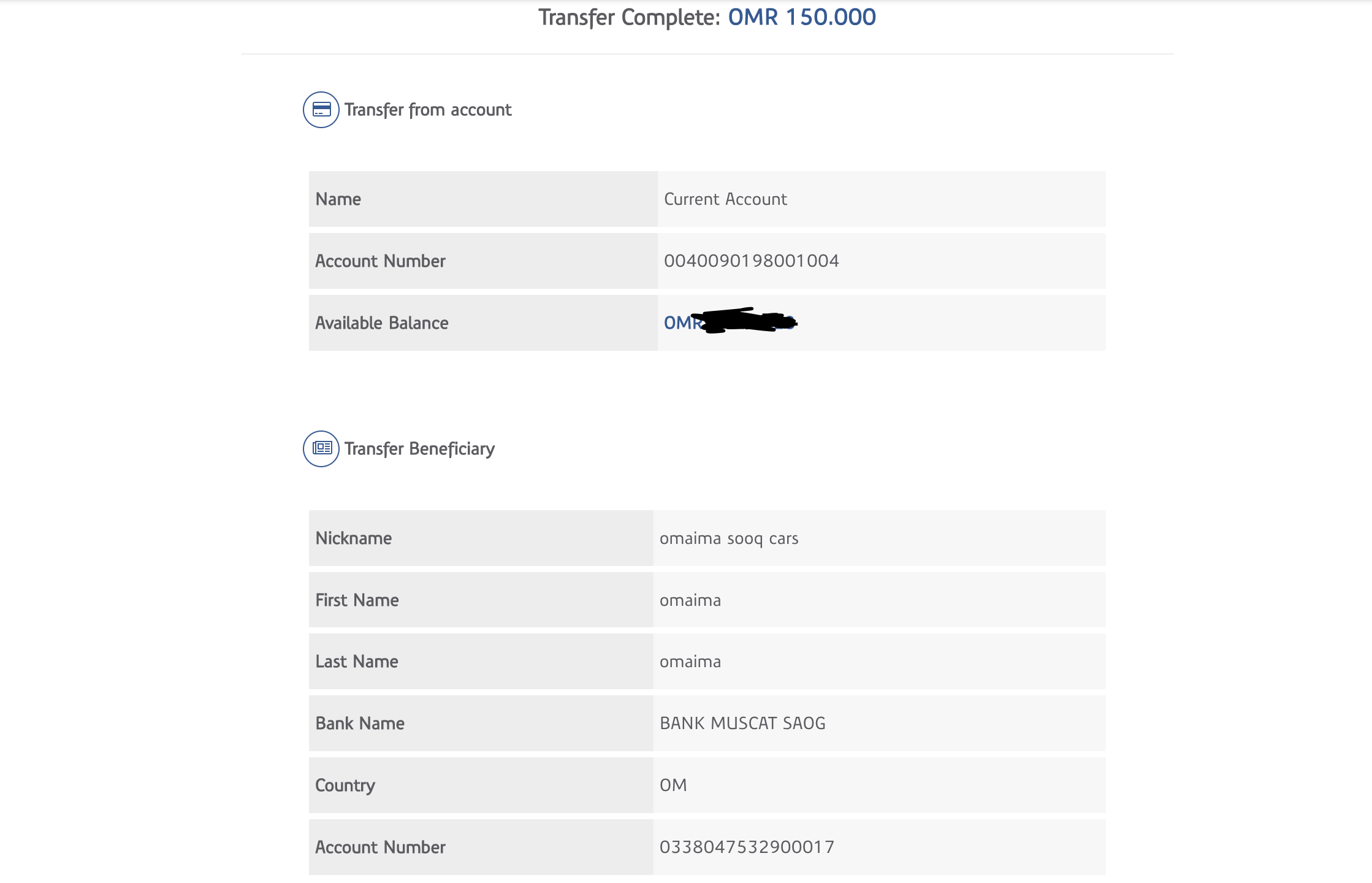Viewport: 1372px width, 883px height.
Task: Click the First Name value omaima
Action: (690, 600)
